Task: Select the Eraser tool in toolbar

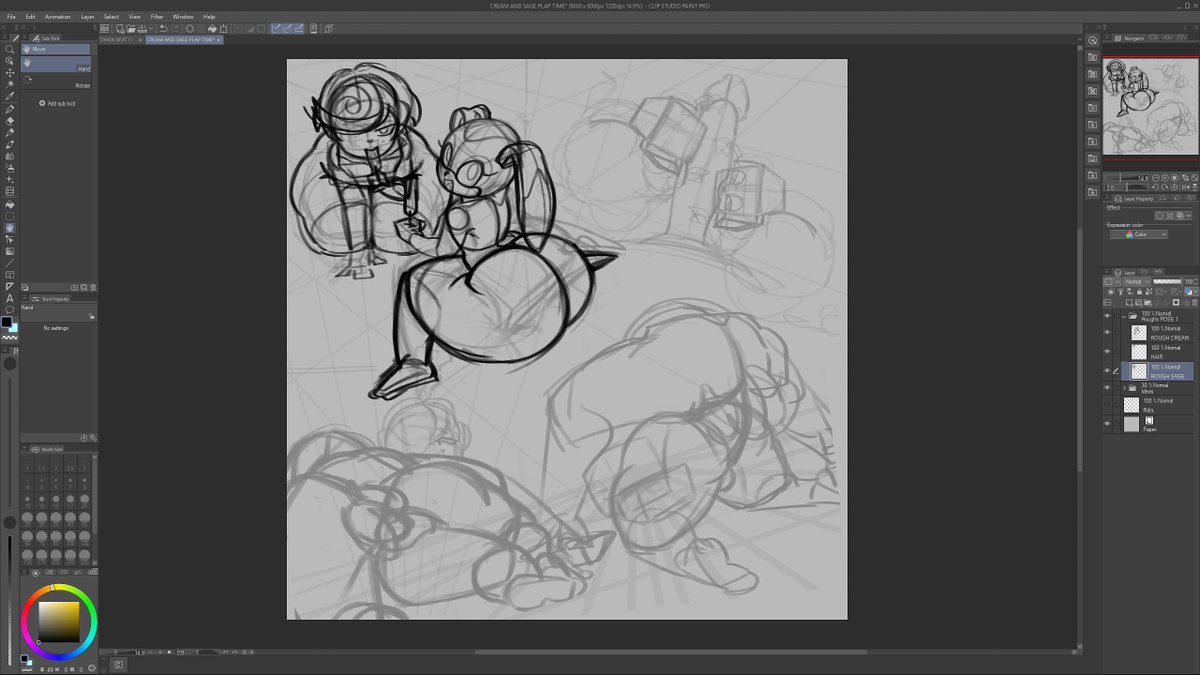Action: (10, 120)
